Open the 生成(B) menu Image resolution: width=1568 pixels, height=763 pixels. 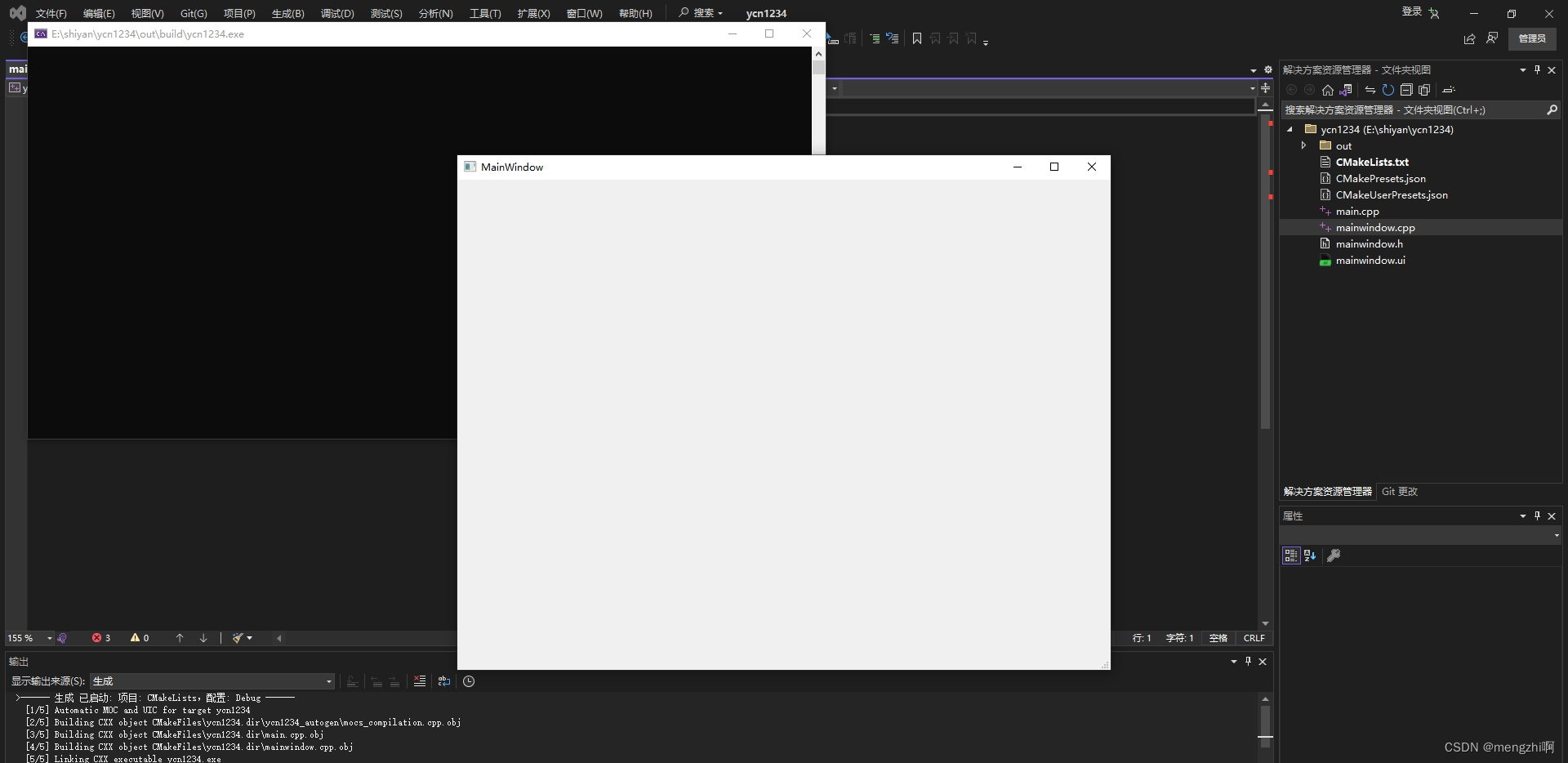tap(287, 13)
